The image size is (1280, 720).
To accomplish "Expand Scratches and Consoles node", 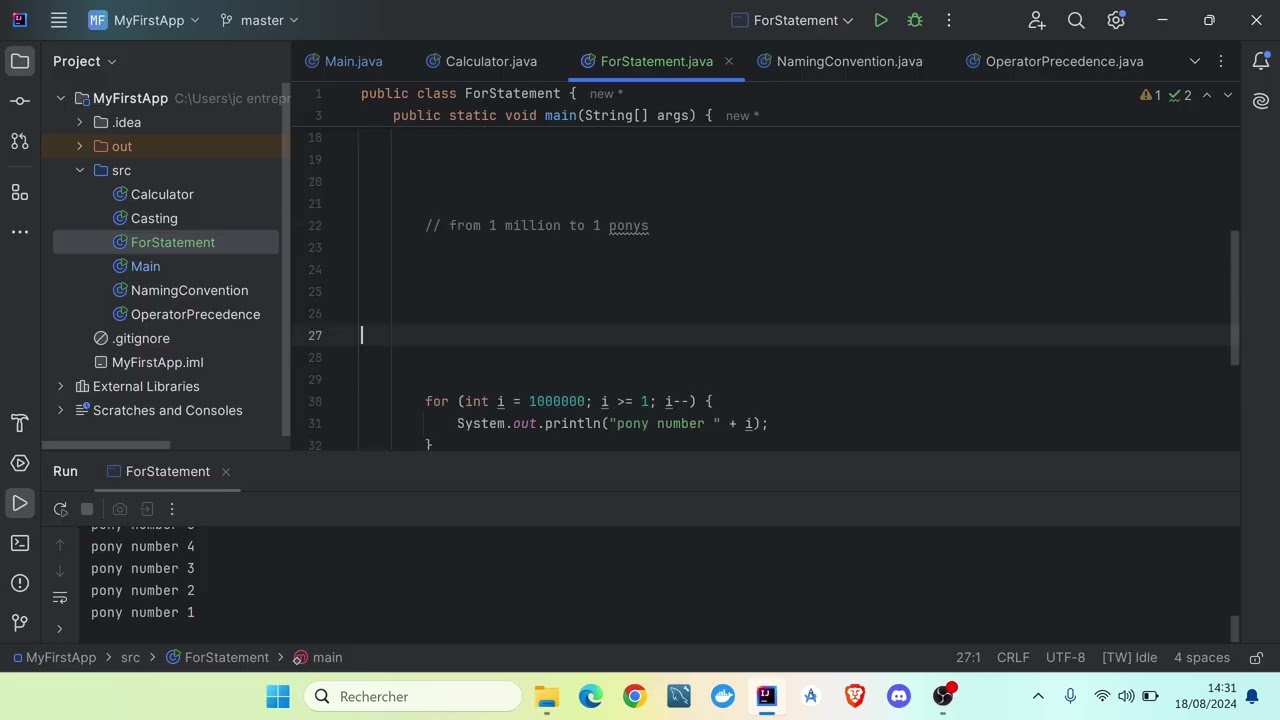I will pos(61,410).
